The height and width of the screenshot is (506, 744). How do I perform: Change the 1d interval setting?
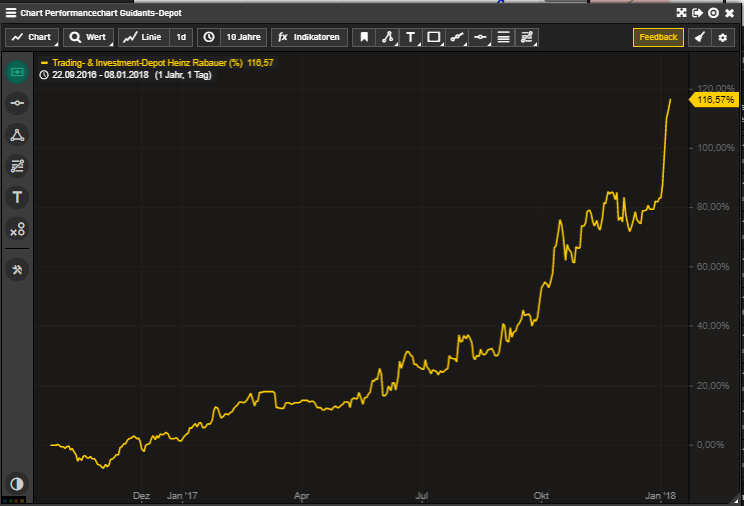181,37
